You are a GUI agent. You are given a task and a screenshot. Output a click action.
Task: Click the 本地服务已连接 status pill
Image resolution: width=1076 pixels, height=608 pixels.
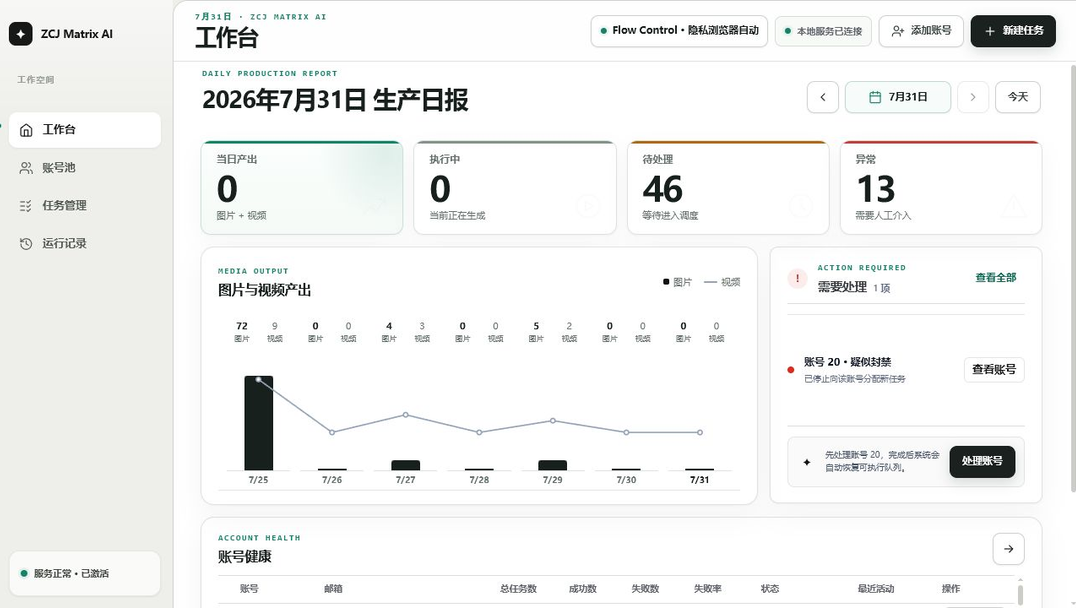823,31
